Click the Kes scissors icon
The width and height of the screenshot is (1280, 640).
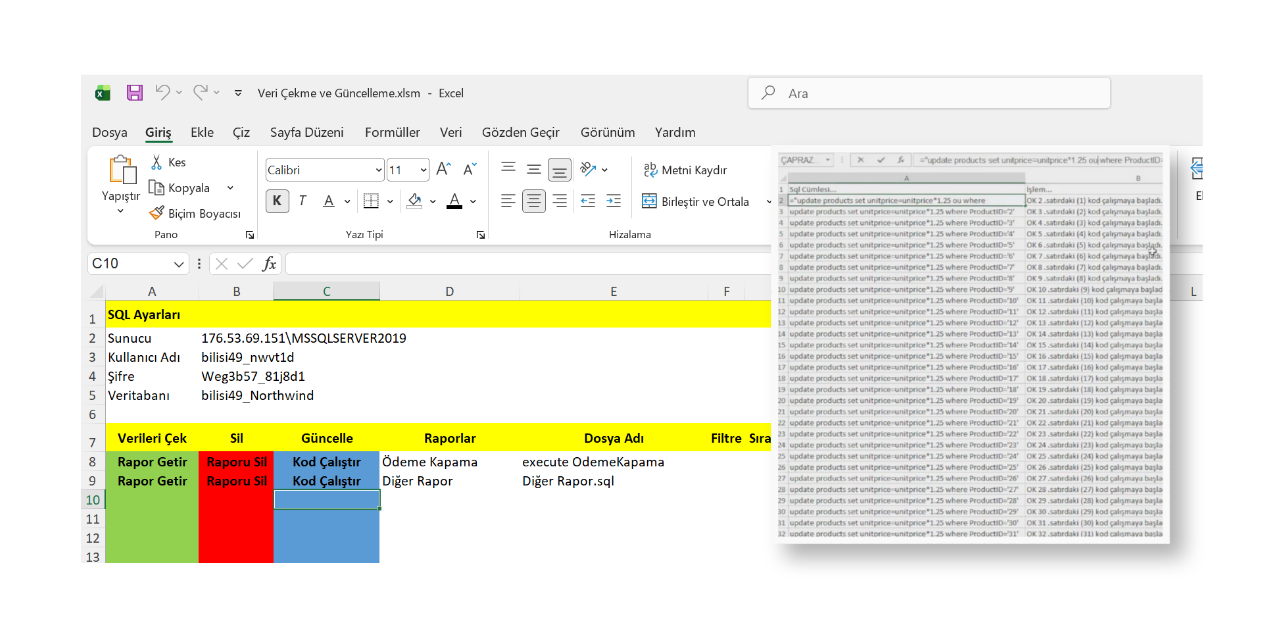coord(157,162)
